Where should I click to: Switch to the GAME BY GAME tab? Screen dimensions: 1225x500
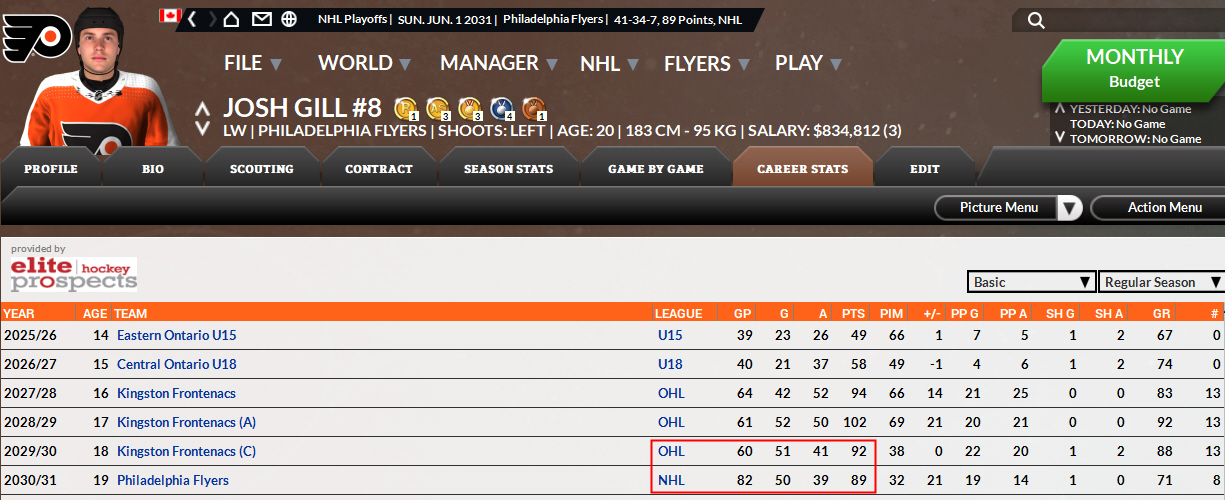(x=656, y=169)
